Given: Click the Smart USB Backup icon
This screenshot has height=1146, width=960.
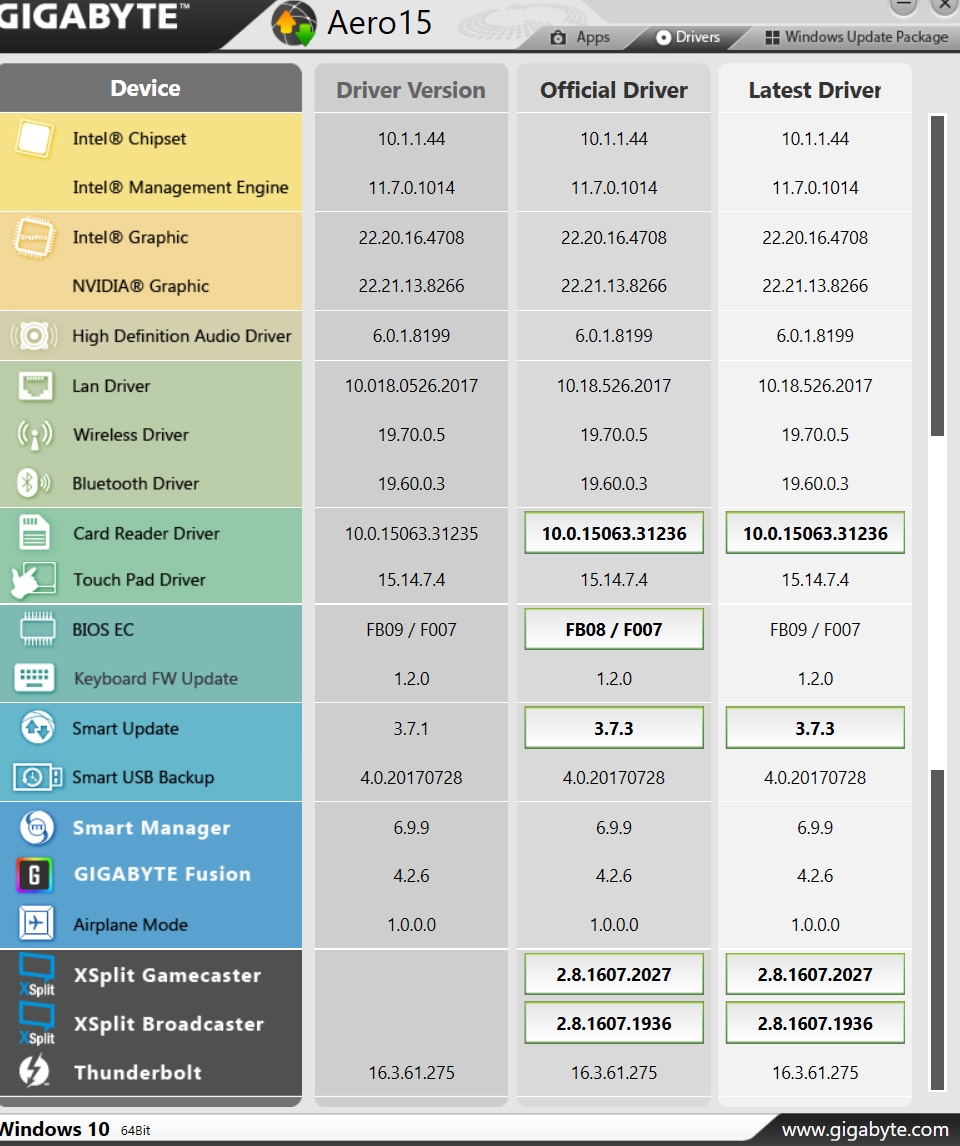Looking at the screenshot, I should [37, 777].
